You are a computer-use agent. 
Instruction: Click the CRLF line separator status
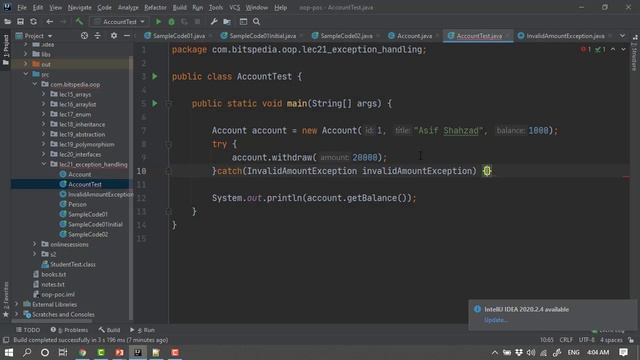(566, 340)
